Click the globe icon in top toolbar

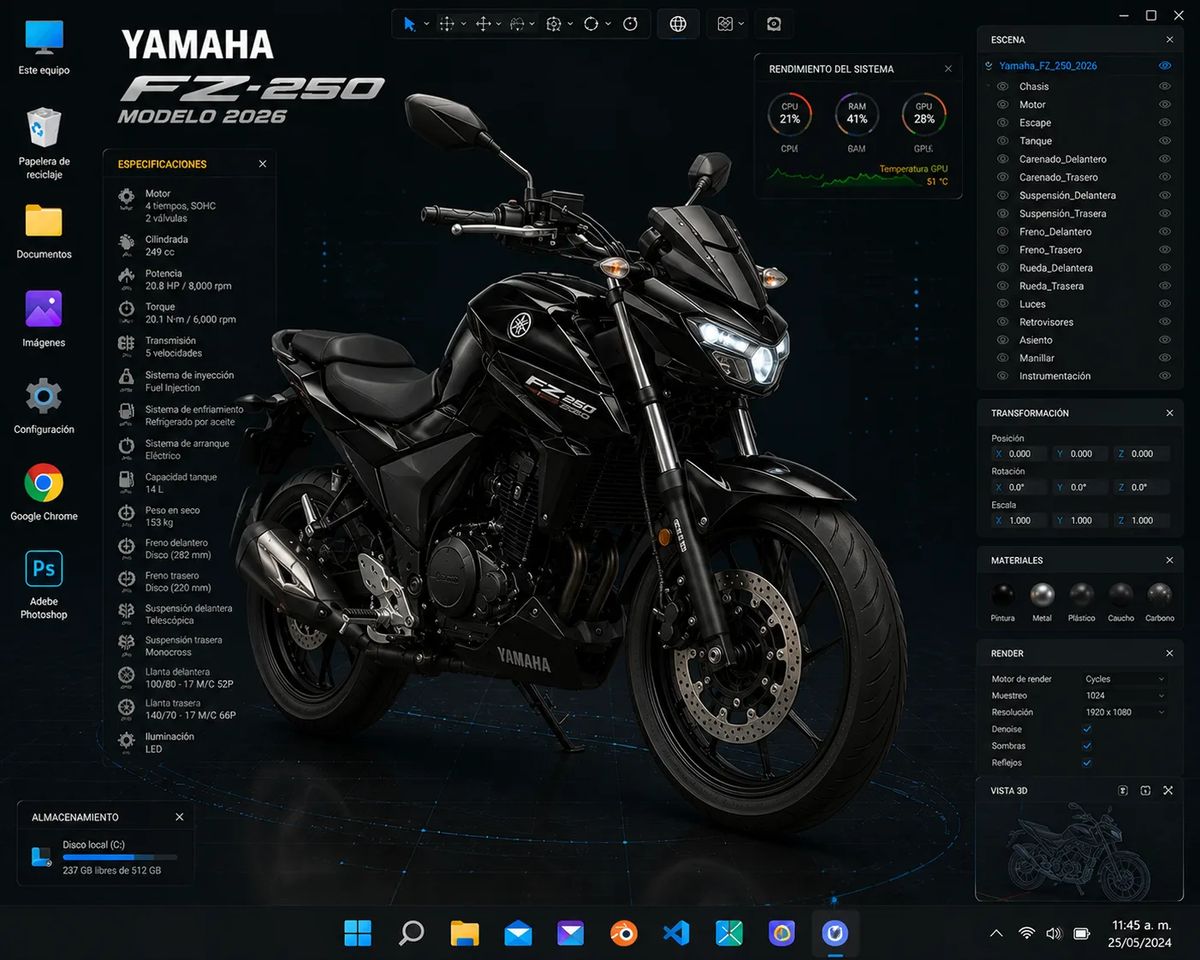click(x=678, y=24)
